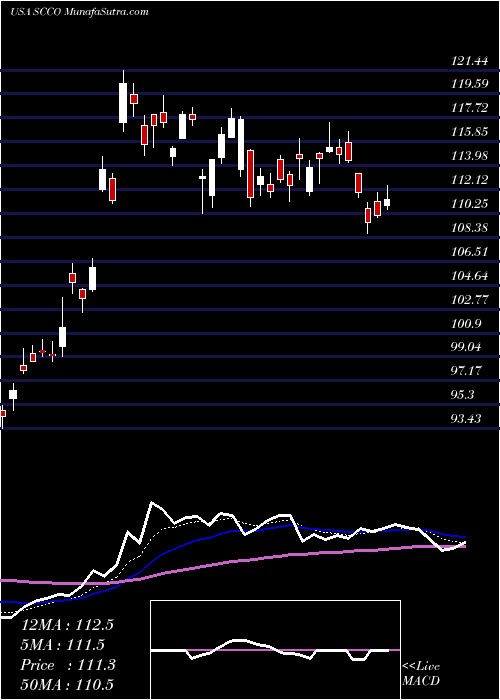Screen dimensions: 500x700
Task: Select the 106.51 price level label
Action: [x=470, y=252]
